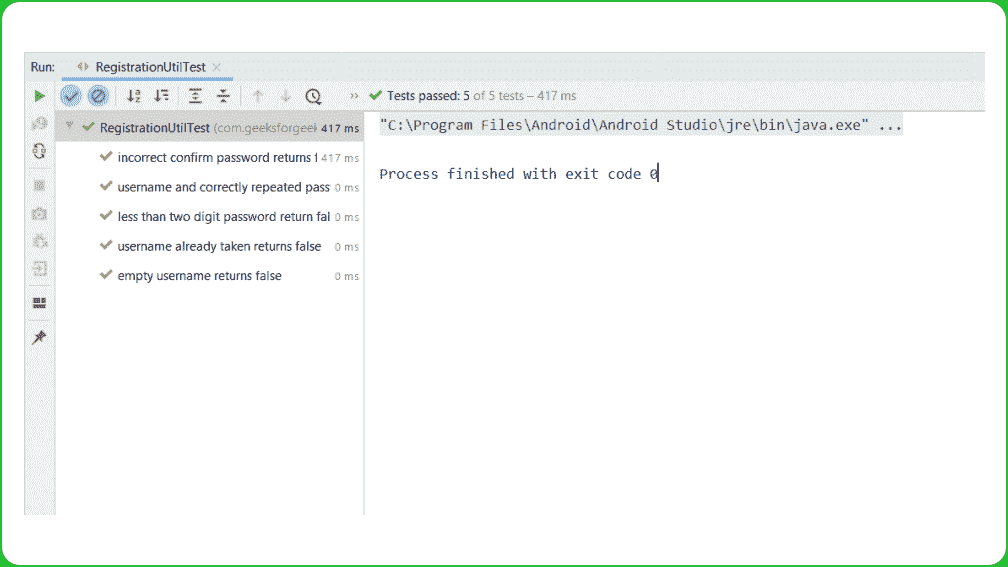Open the test history clock icon

point(313,96)
